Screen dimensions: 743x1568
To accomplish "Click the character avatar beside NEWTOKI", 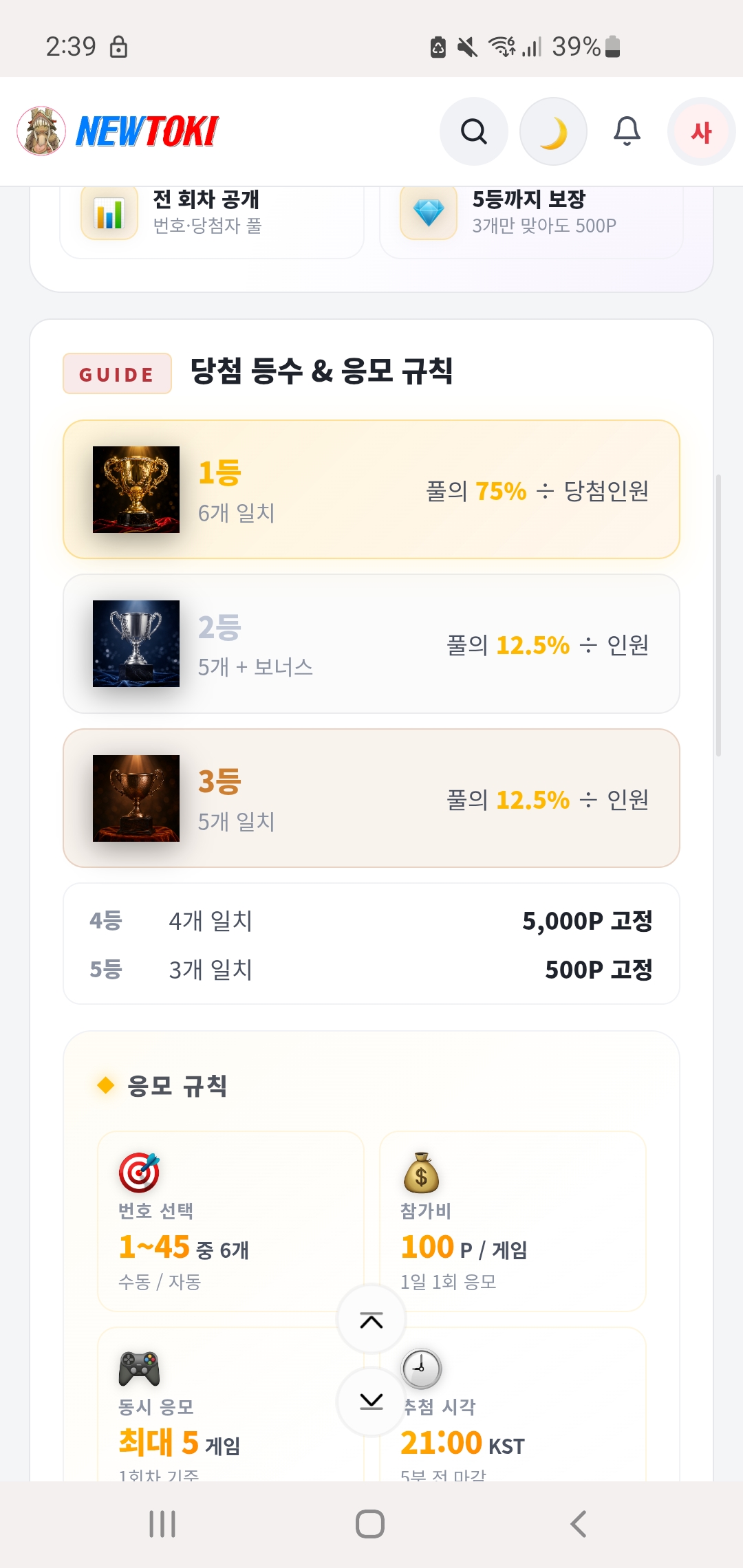I will (x=41, y=131).
